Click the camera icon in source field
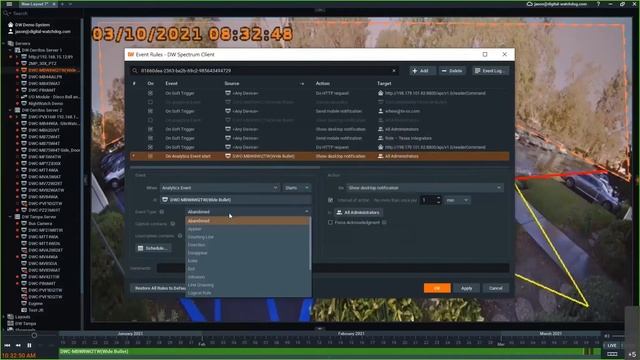640x360 pixels. (x=165, y=200)
